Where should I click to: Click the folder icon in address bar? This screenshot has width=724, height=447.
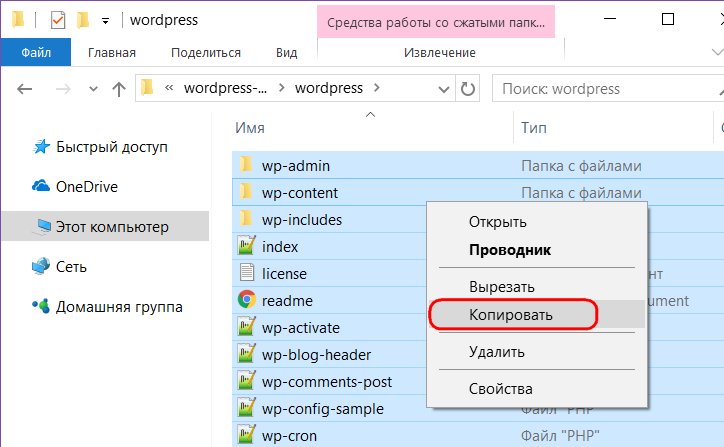click(147, 87)
